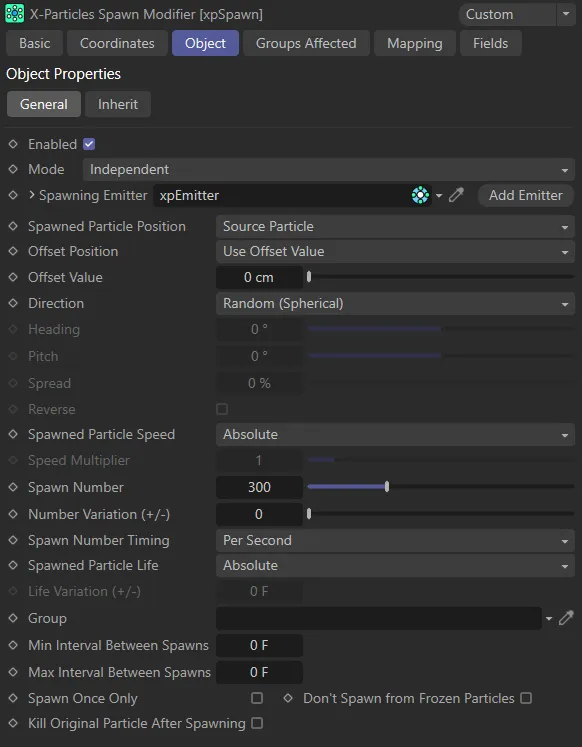Image resolution: width=582 pixels, height=747 pixels.
Task: Click the Min Interval Between Spawns field
Action: pos(259,645)
